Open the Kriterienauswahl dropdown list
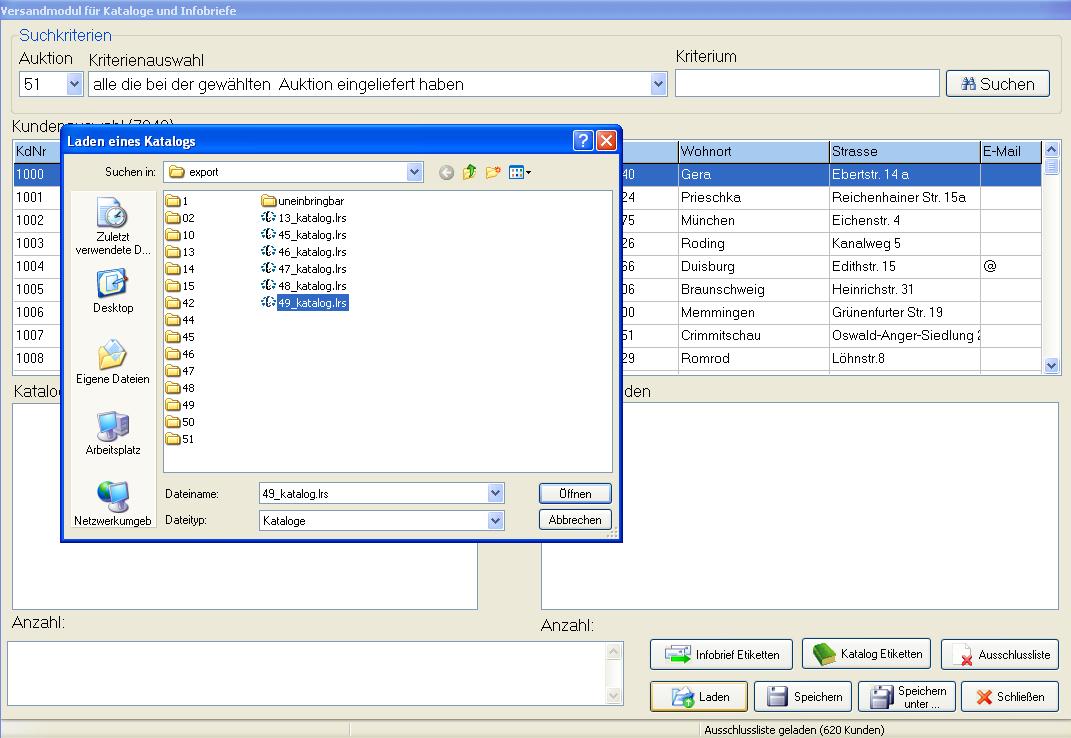This screenshot has height=738, width=1071. tap(658, 85)
